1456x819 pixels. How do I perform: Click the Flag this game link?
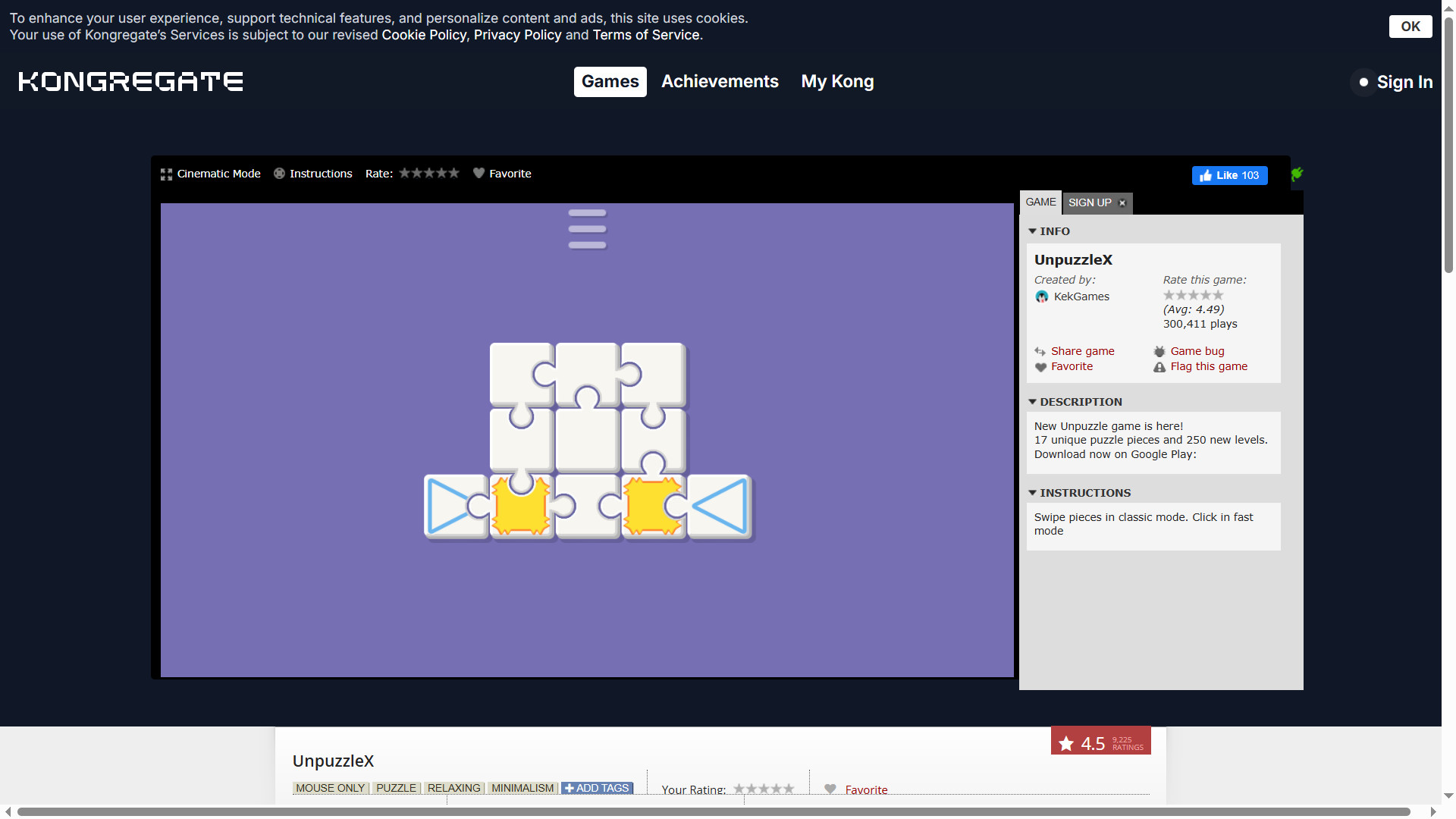click(1209, 366)
